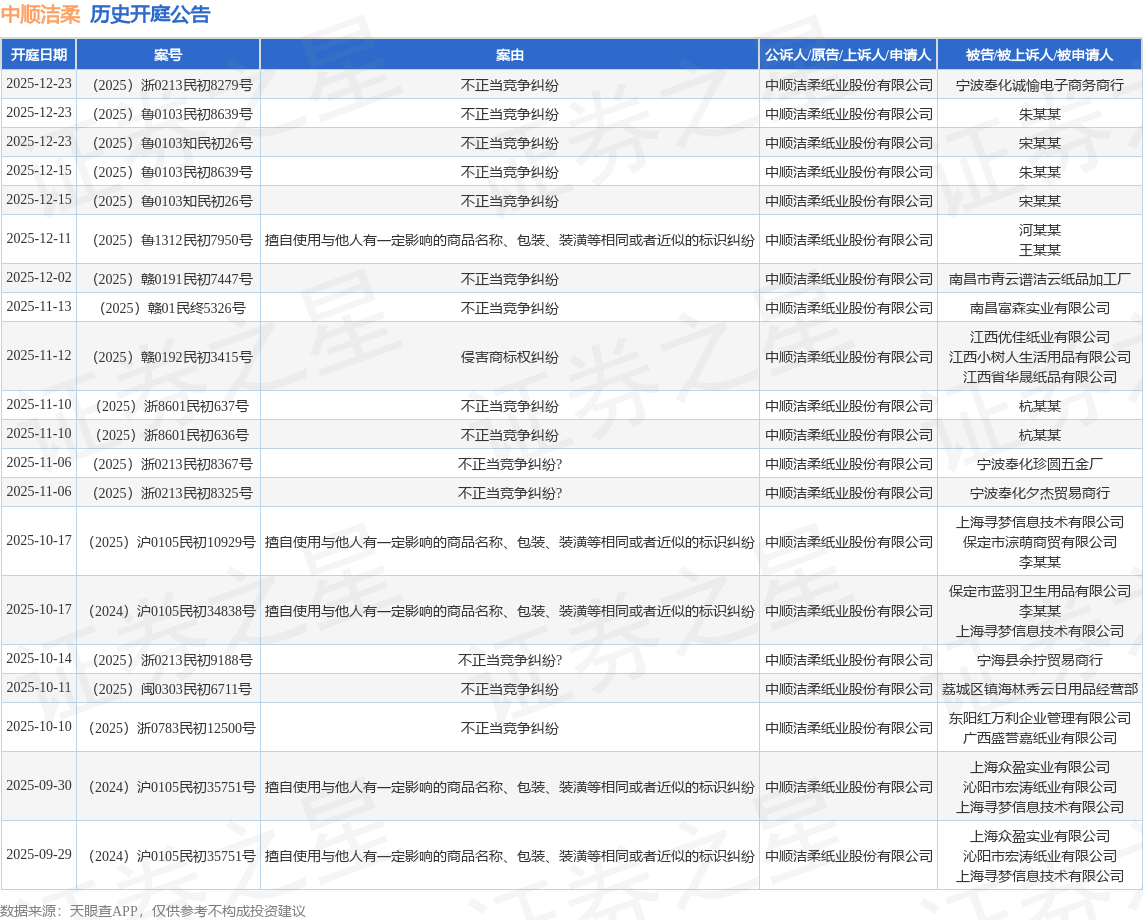Click the hearing date 2025-10-14
Image resolution: width=1143 pixels, height=920 pixels.
tap(39, 659)
